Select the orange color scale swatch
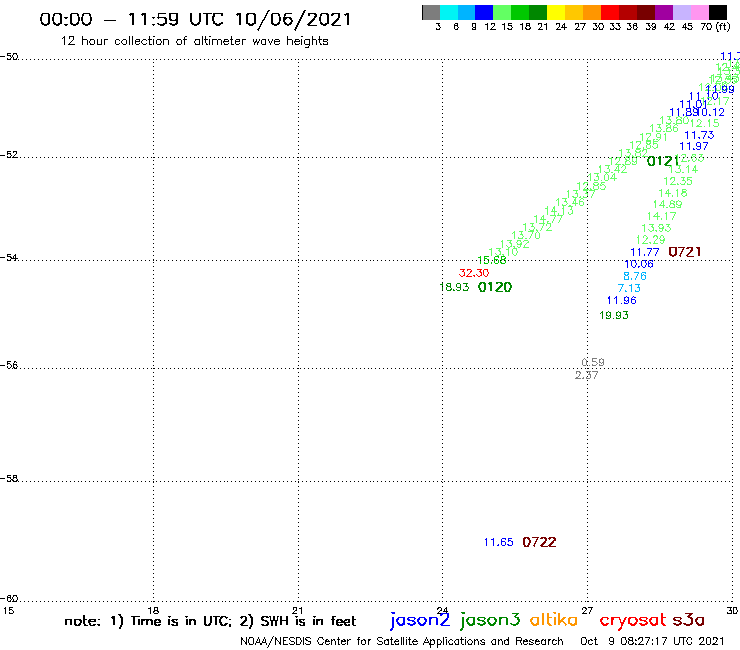Viewport: 740px width, 650px height. tap(592, 12)
